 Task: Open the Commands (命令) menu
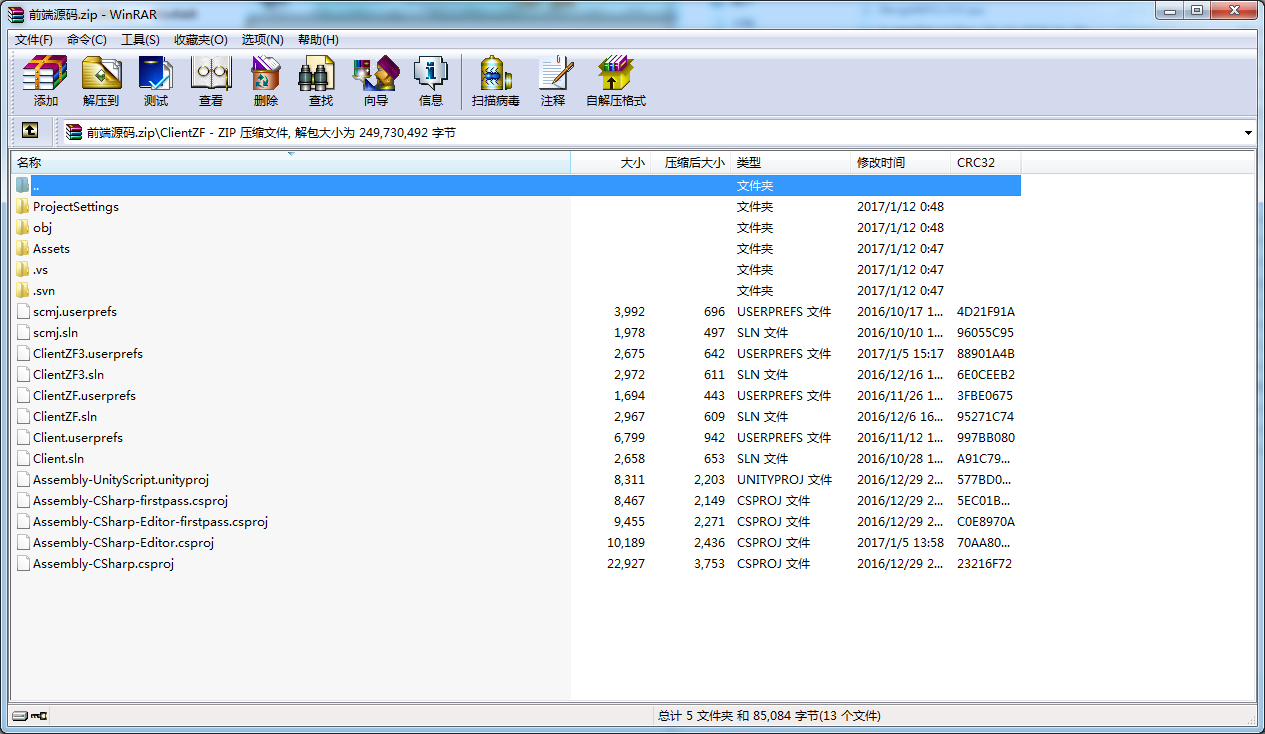point(87,39)
